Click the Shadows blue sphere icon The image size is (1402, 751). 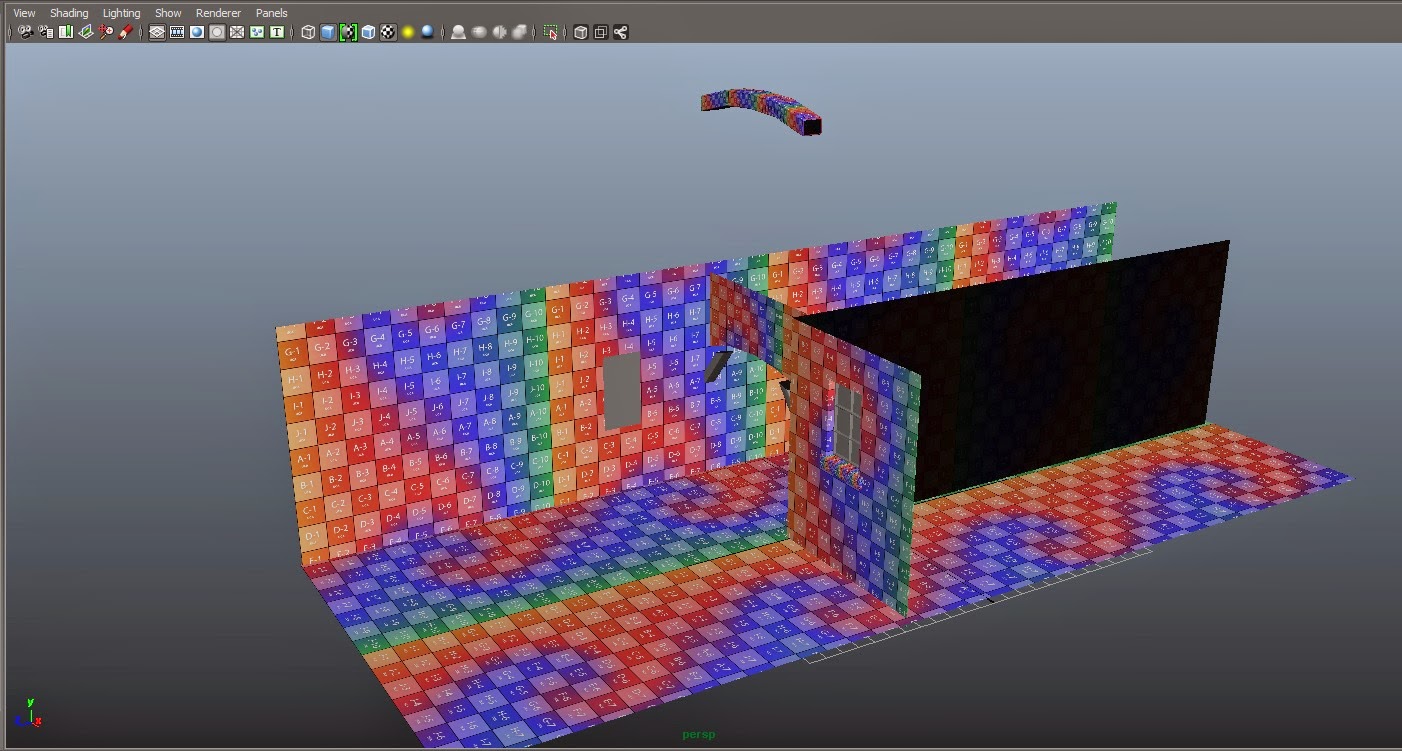click(428, 32)
